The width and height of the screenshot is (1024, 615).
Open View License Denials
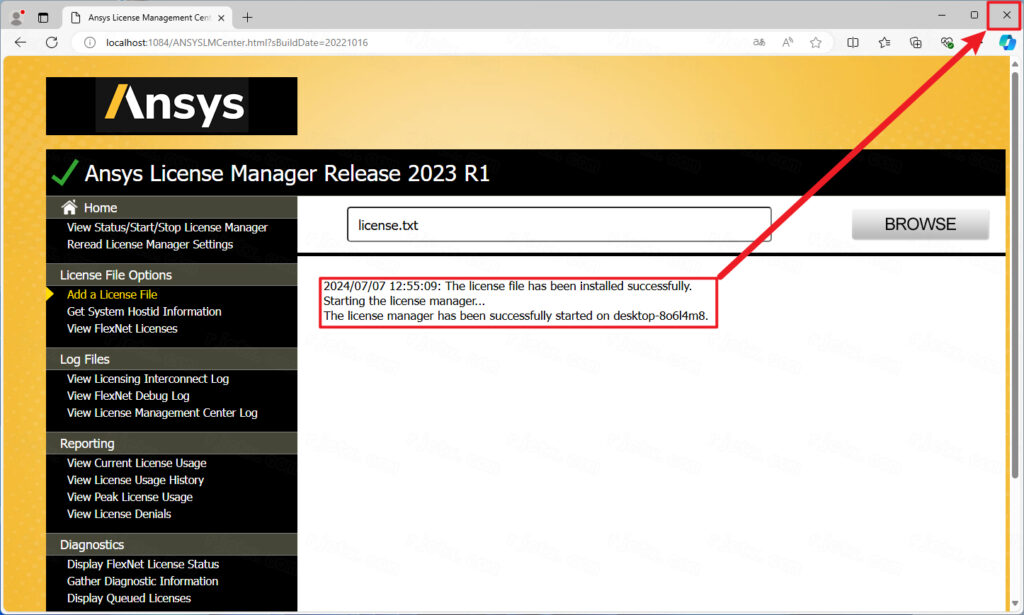119,514
